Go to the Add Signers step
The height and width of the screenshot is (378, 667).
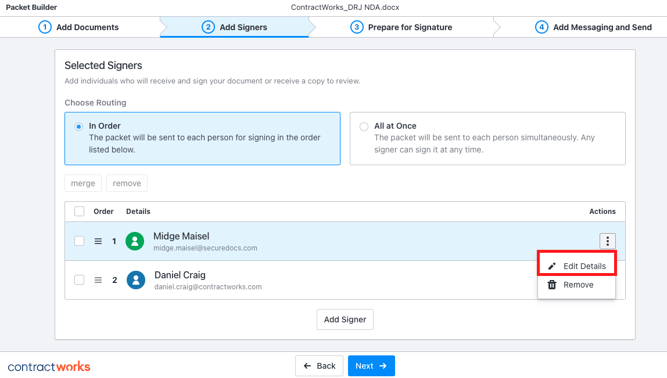tap(234, 27)
